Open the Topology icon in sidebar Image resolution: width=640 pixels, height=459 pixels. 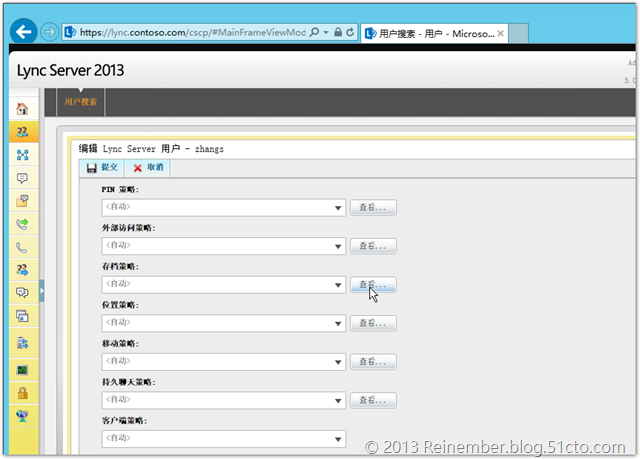tap(22, 155)
